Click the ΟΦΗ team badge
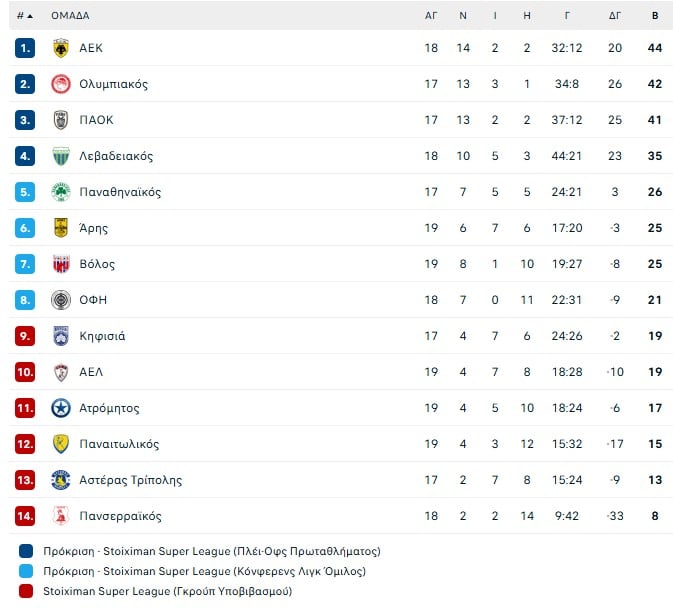The width and height of the screenshot is (673, 608). (x=61, y=300)
